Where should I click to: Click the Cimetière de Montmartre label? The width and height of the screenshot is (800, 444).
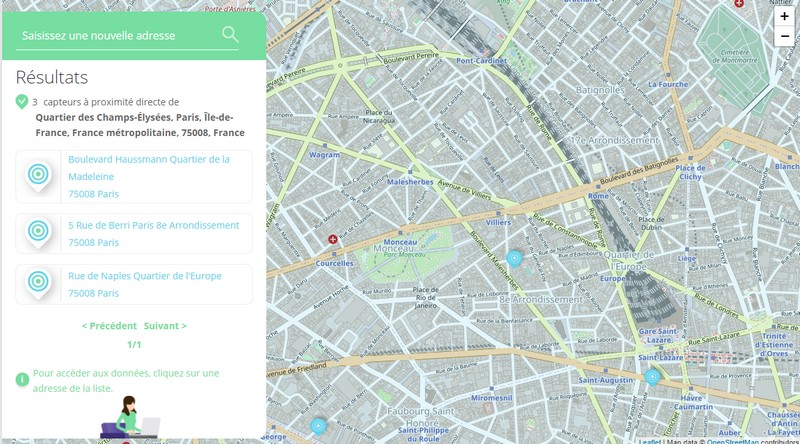pyautogui.click(x=734, y=56)
